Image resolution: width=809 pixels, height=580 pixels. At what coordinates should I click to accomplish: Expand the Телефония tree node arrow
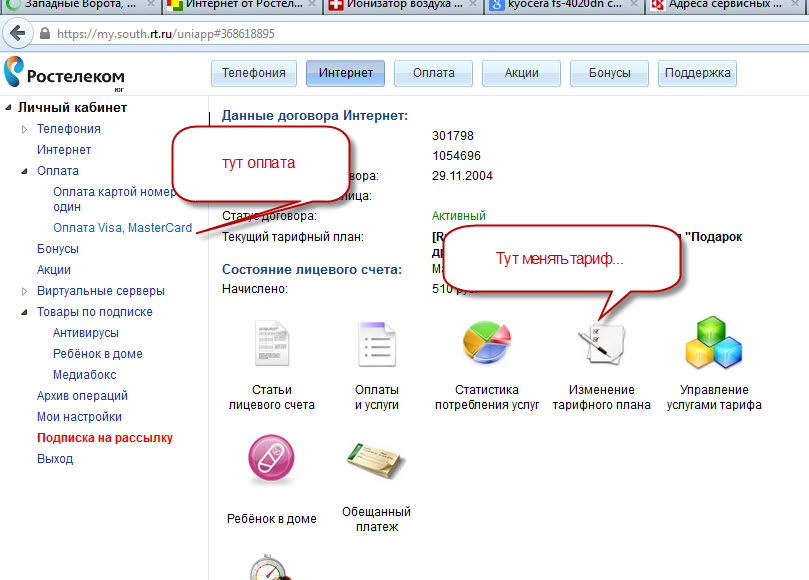(x=24, y=129)
